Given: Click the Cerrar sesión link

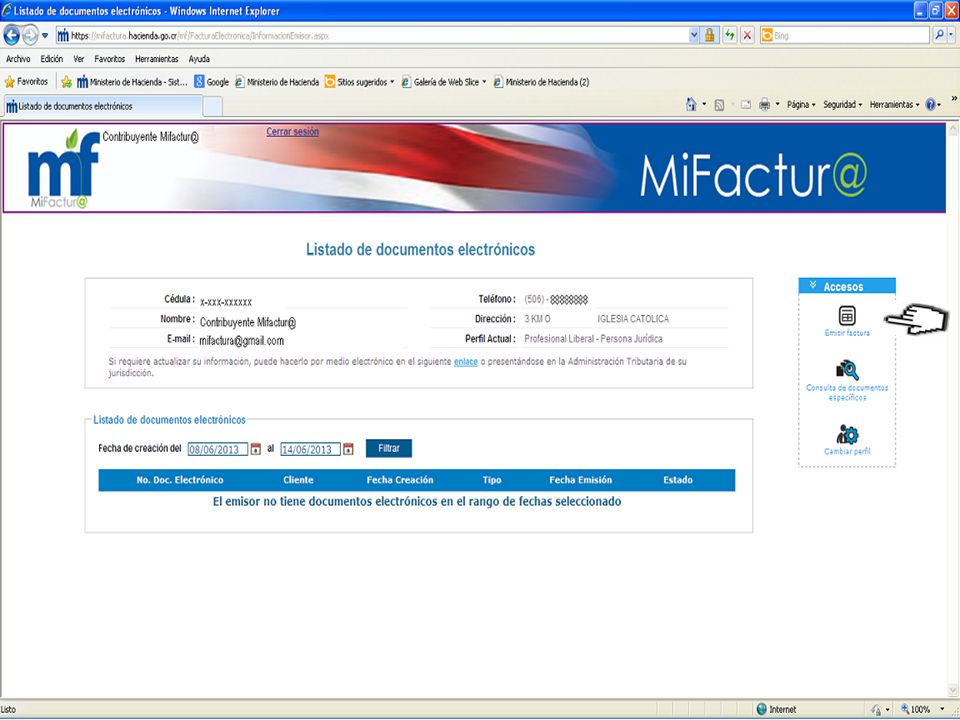Looking at the screenshot, I should (x=292, y=132).
